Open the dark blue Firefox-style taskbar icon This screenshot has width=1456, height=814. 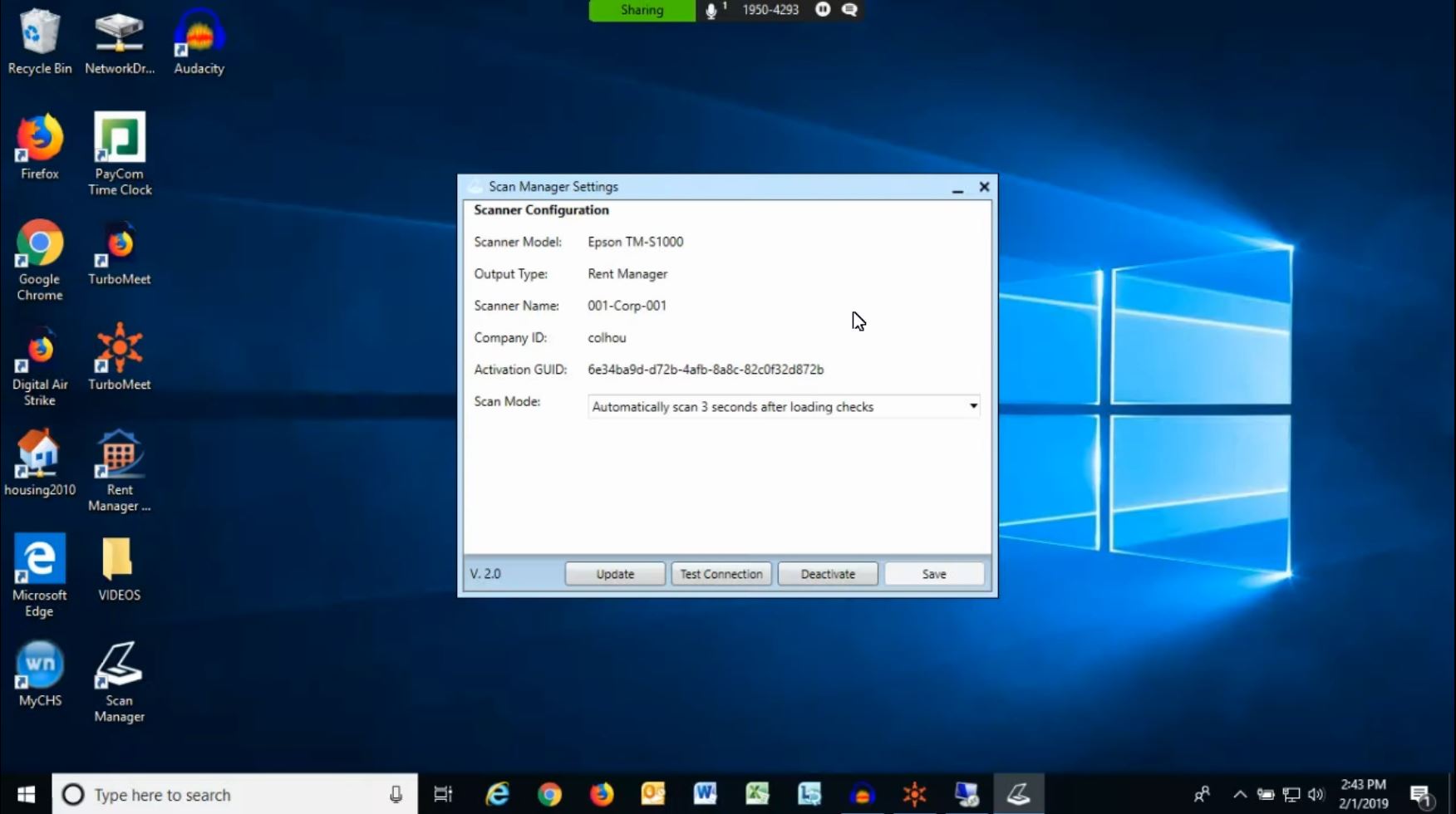pos(862,794)
